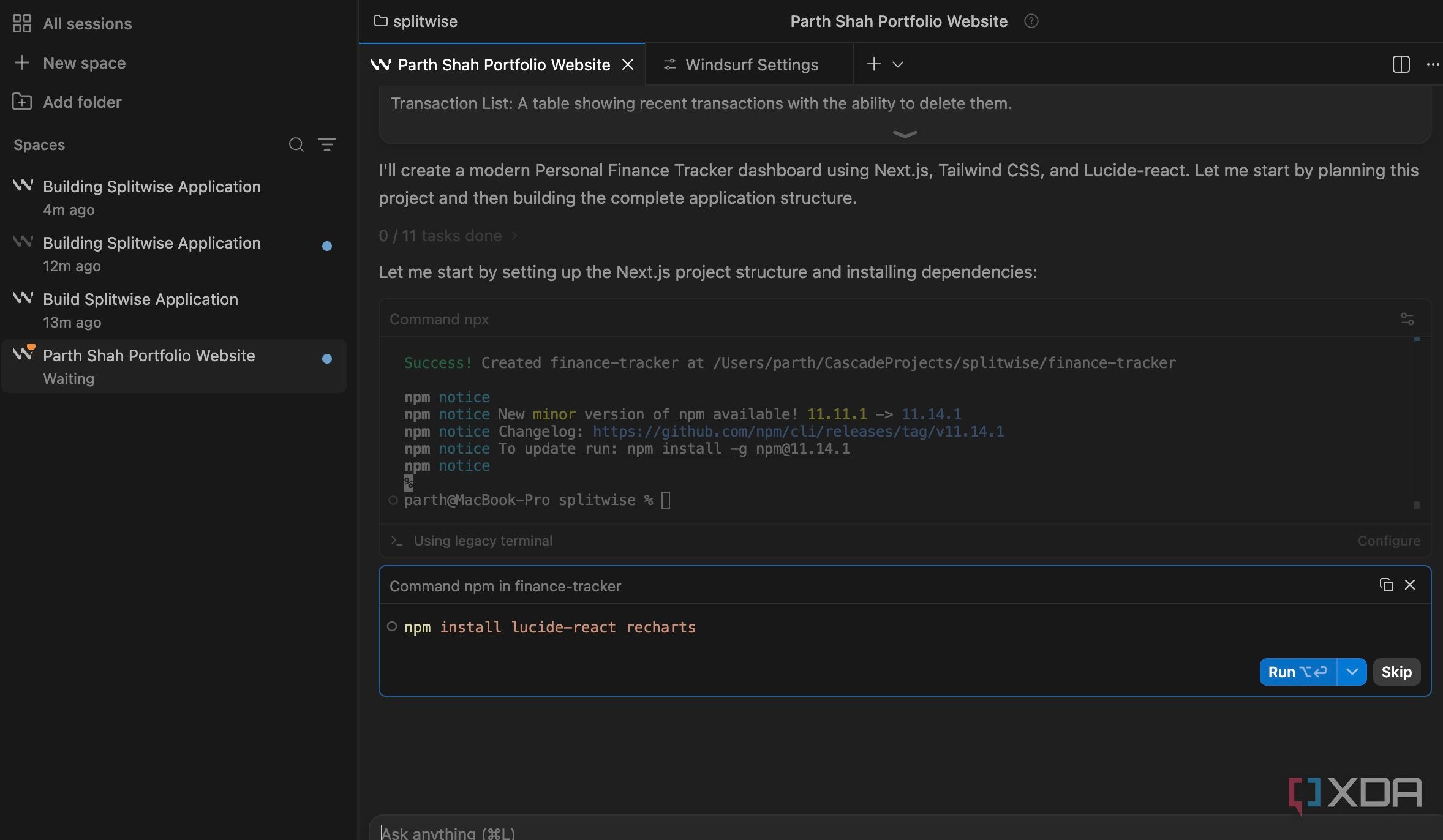
Task: Click the Command npx header text
Action: (439, 319)
